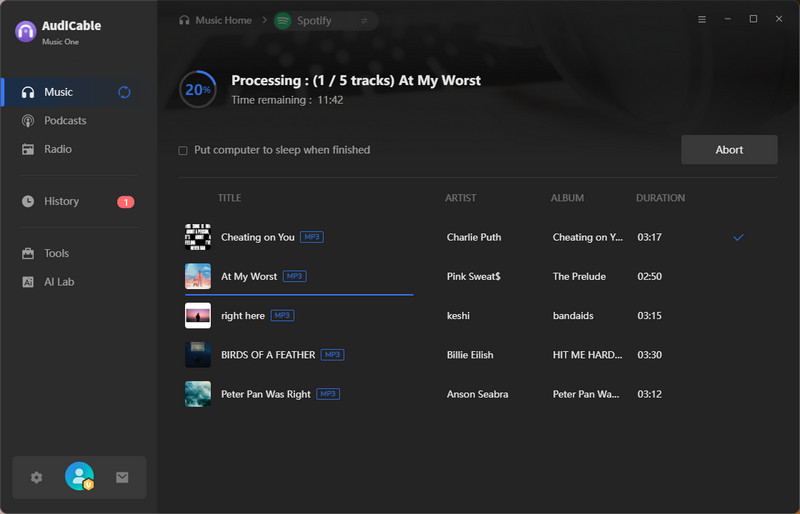The height and width of the screenshot is (514, 800).
Task: Click the Time remaining 11:42 text
Action: click(x=287, y=100)
